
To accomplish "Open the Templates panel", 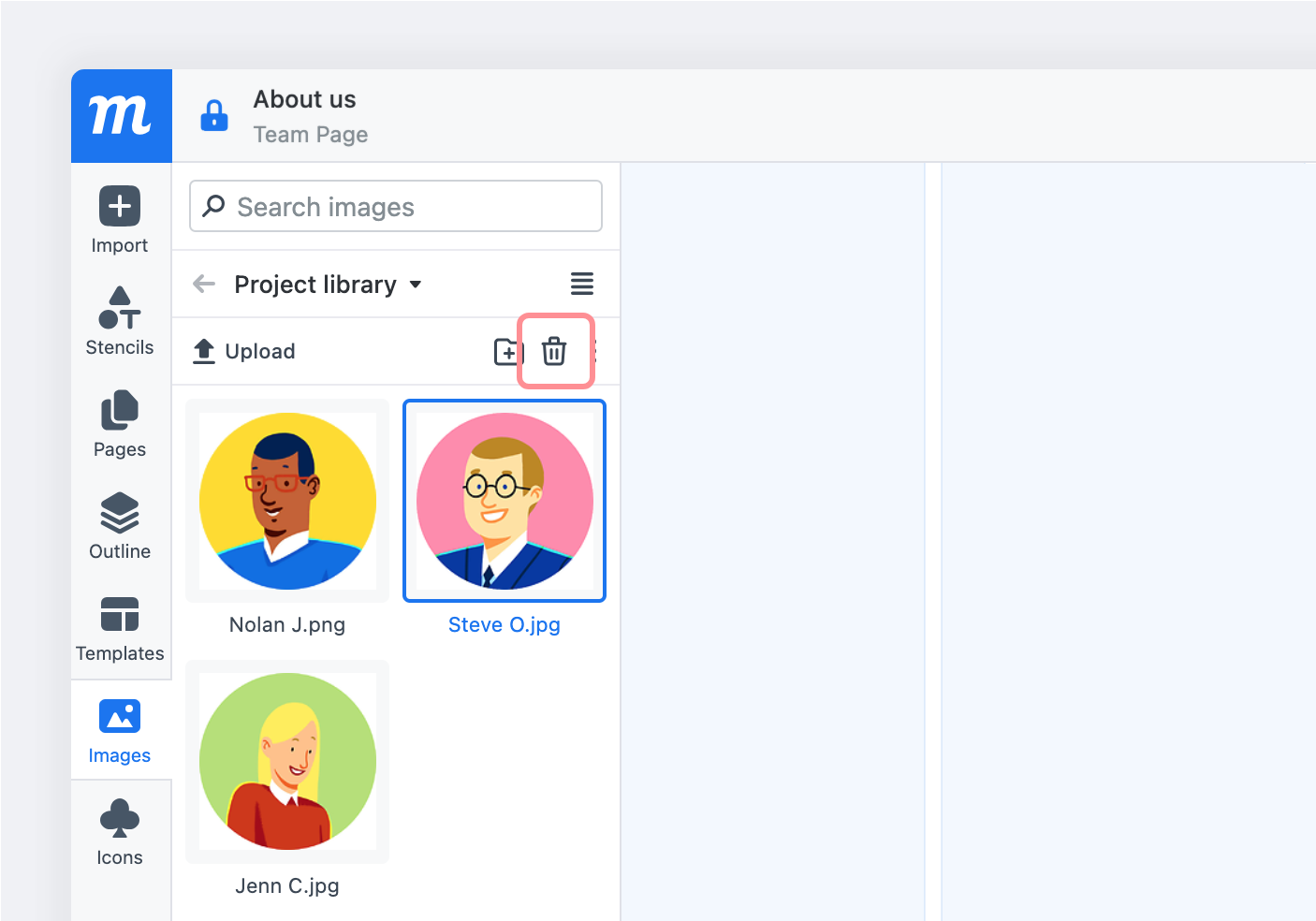I will (x=120, y=628).
